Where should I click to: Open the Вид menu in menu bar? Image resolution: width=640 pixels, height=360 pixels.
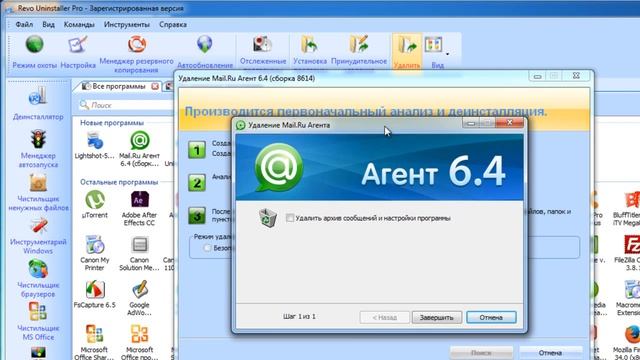point(48,24)
